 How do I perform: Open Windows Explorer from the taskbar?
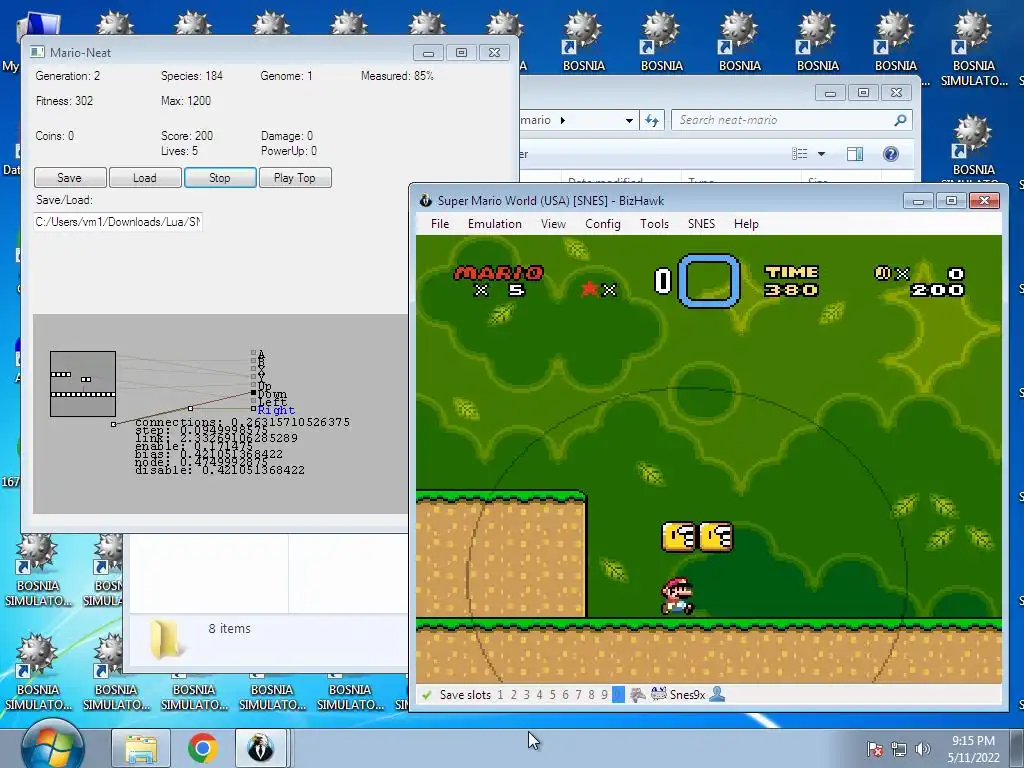tap(141, 748)
